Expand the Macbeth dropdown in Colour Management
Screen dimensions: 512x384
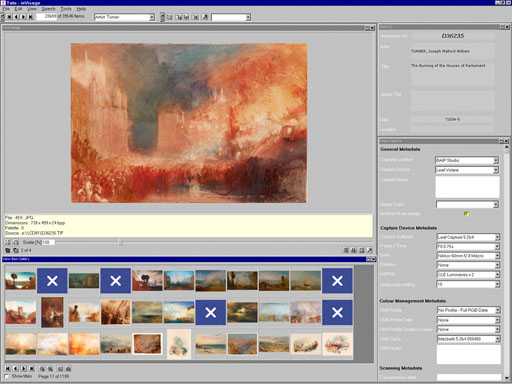pyautogui.click(x=497, y=339)
